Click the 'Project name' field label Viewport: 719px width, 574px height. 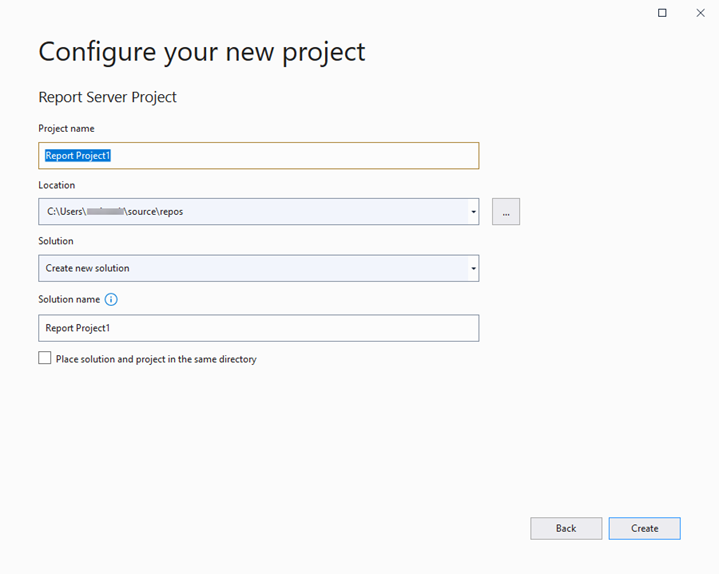pos(66,128)
